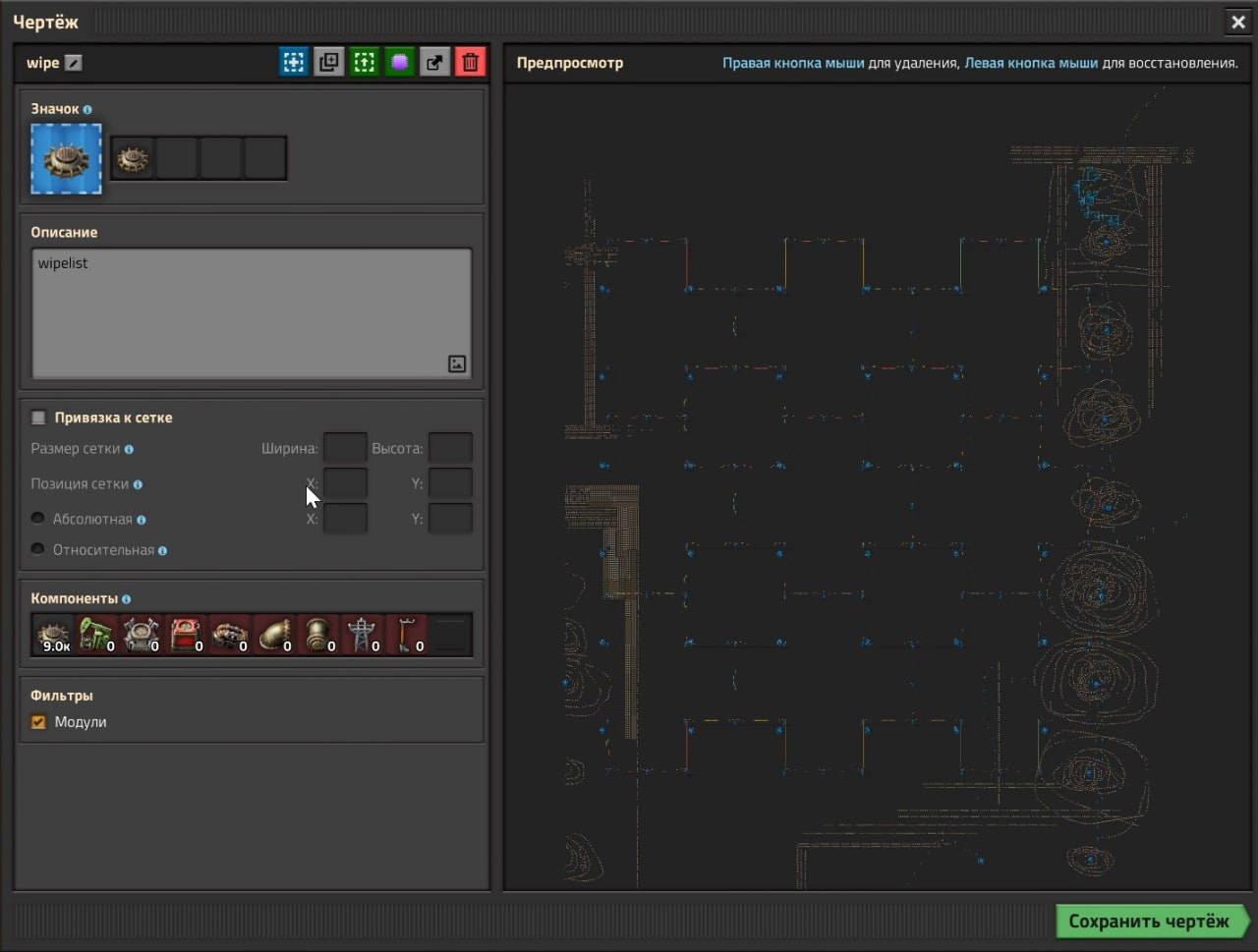Screen dimensions: 1258x952
Task: Click the blue select new contents icon
Action: click(293, 62)
